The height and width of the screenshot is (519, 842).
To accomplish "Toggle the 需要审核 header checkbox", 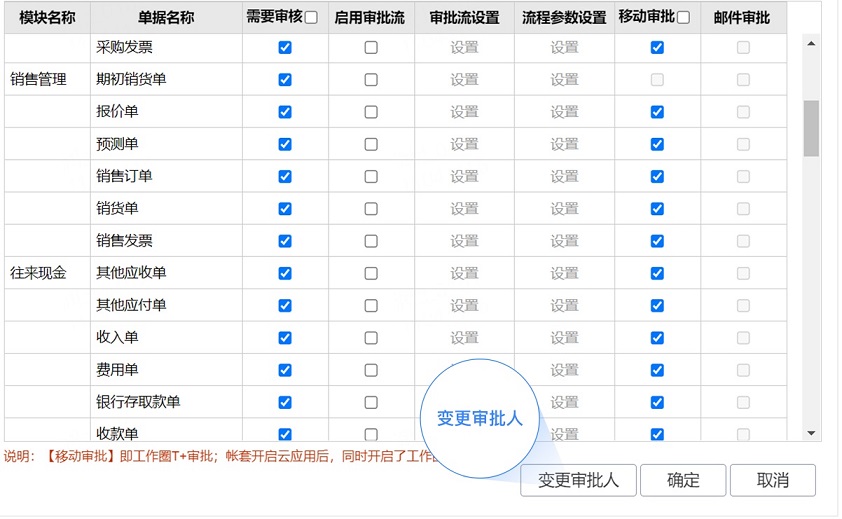I will coord(311,17).
